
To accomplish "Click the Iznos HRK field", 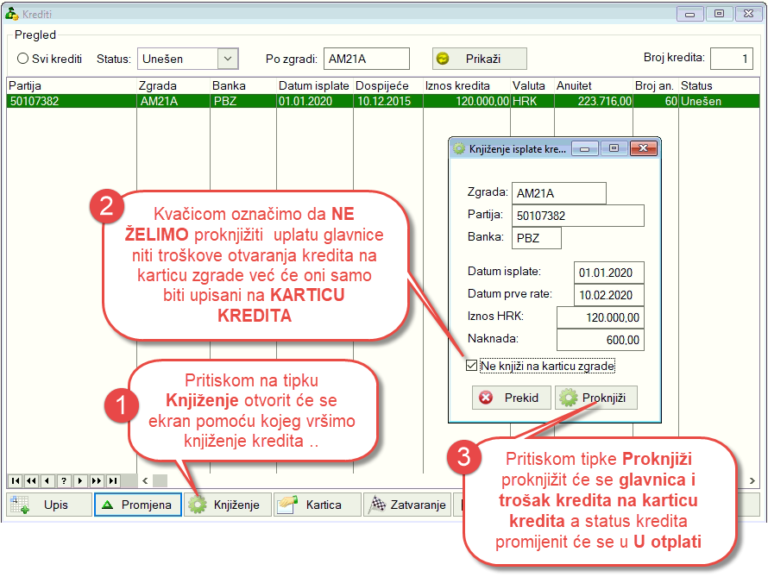I will pyautogui.click(x=600, y=317).
